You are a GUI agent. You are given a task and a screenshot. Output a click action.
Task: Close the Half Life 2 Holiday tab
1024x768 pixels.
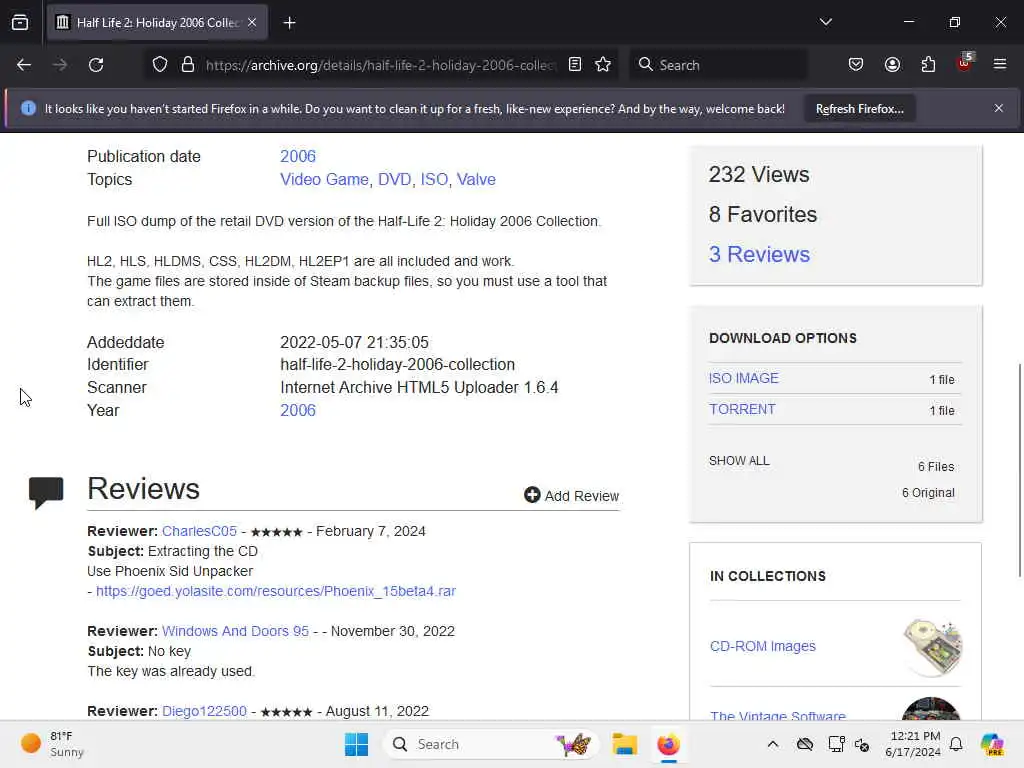click(252, 22)
